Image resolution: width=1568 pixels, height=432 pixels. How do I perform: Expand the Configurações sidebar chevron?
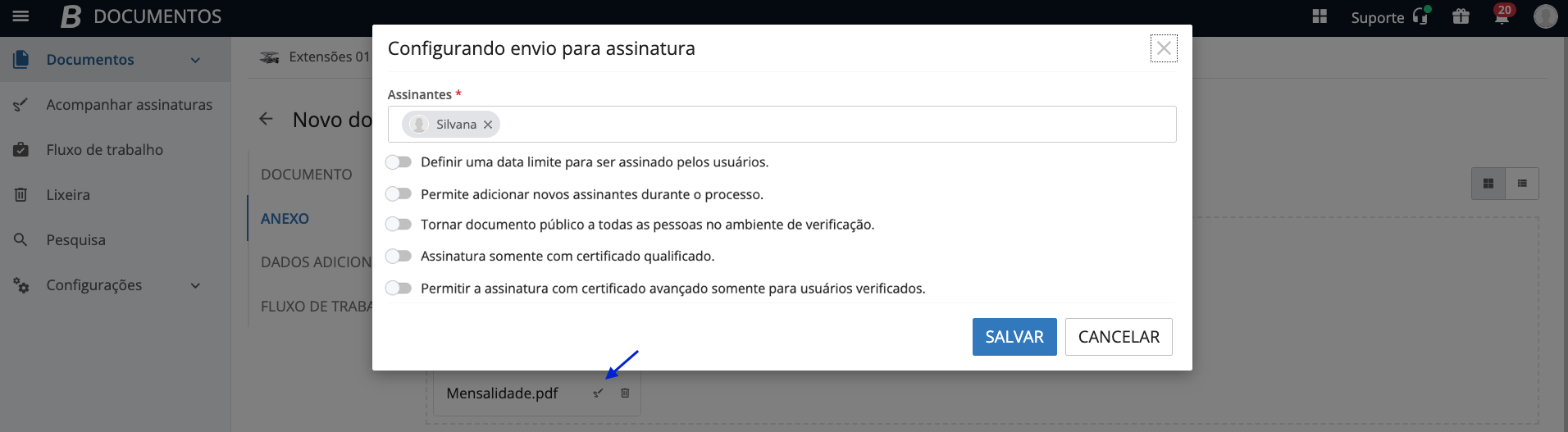click(x=195, y=285)
